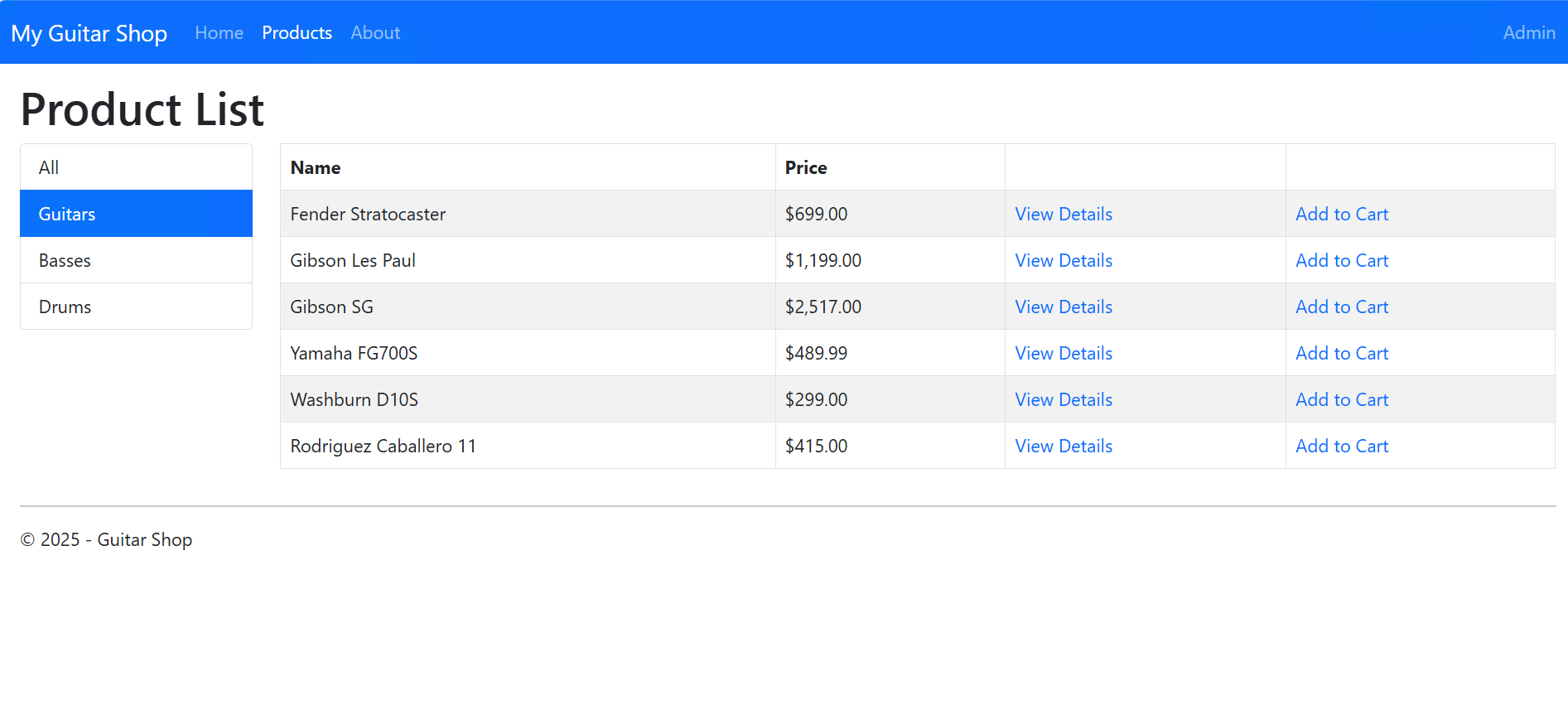Click the Washburn D10S product name

(355, 399)
